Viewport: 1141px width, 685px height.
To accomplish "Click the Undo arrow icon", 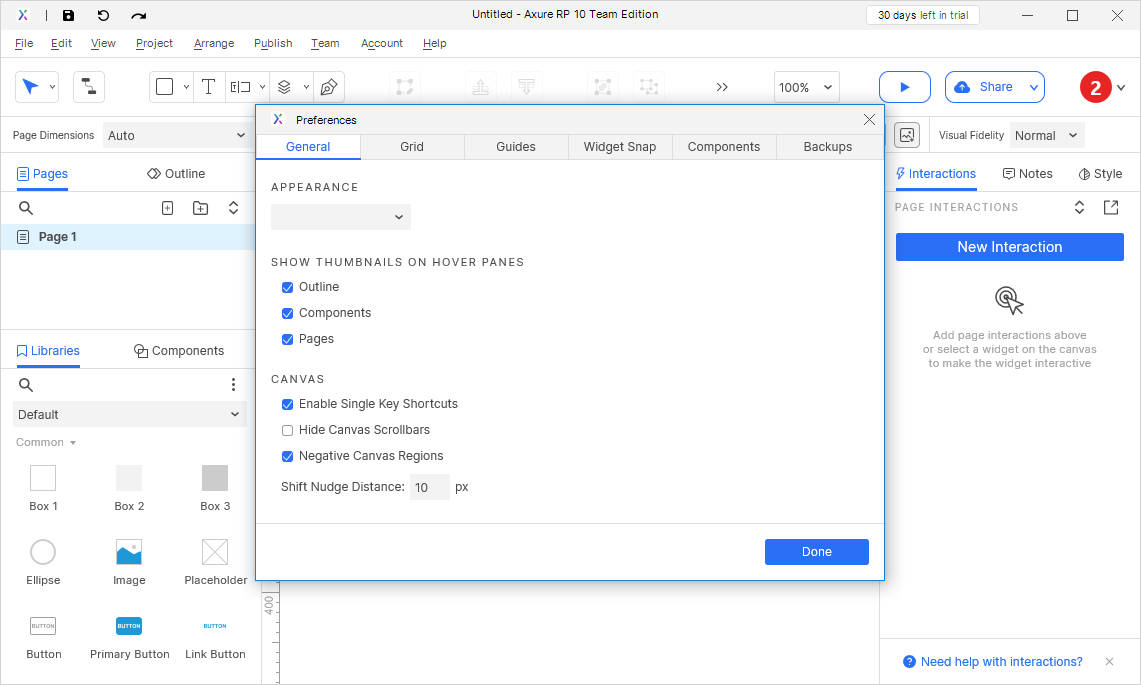I will 103,16.
